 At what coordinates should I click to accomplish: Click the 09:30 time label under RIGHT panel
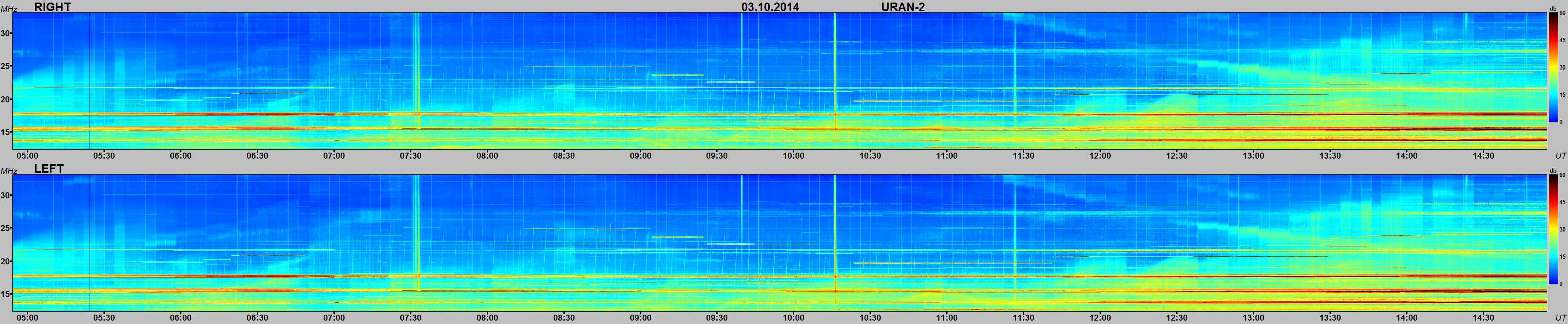pyautogui.click(x=717, y=156)
